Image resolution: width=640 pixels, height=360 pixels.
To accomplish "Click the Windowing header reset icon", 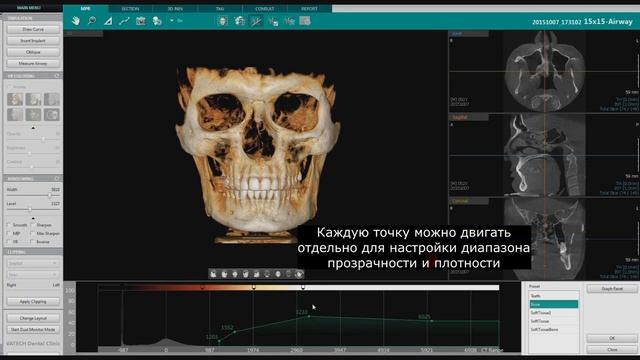I will [x=57, y=178].
